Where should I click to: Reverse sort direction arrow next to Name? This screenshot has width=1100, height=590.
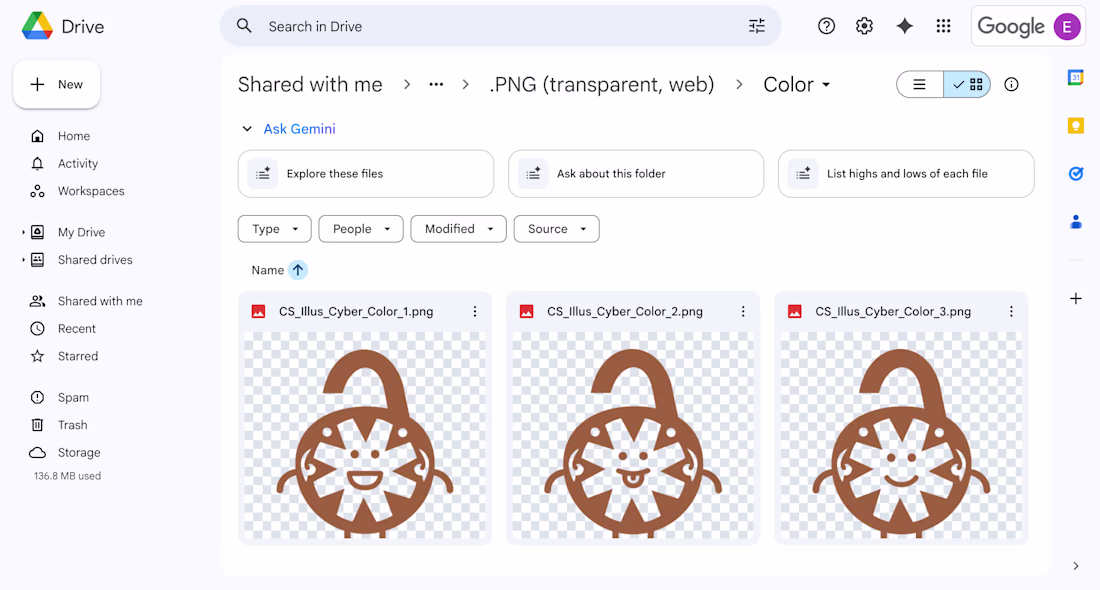pos(298,270)
